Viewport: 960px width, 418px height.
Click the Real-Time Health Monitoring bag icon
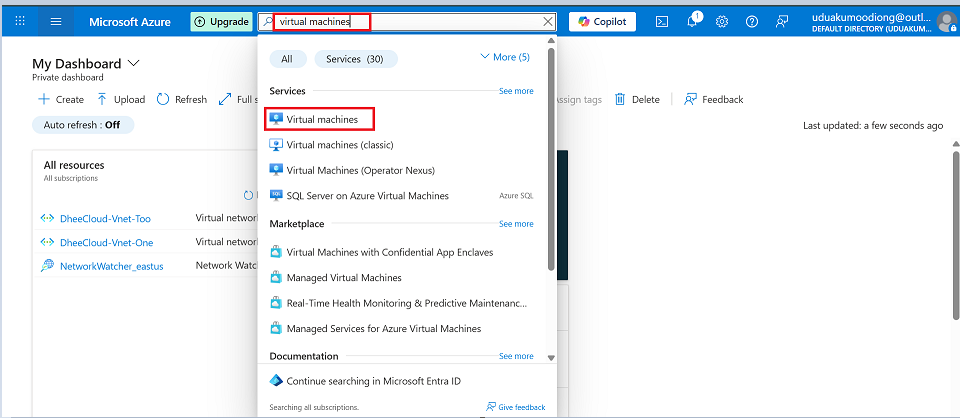276,303
